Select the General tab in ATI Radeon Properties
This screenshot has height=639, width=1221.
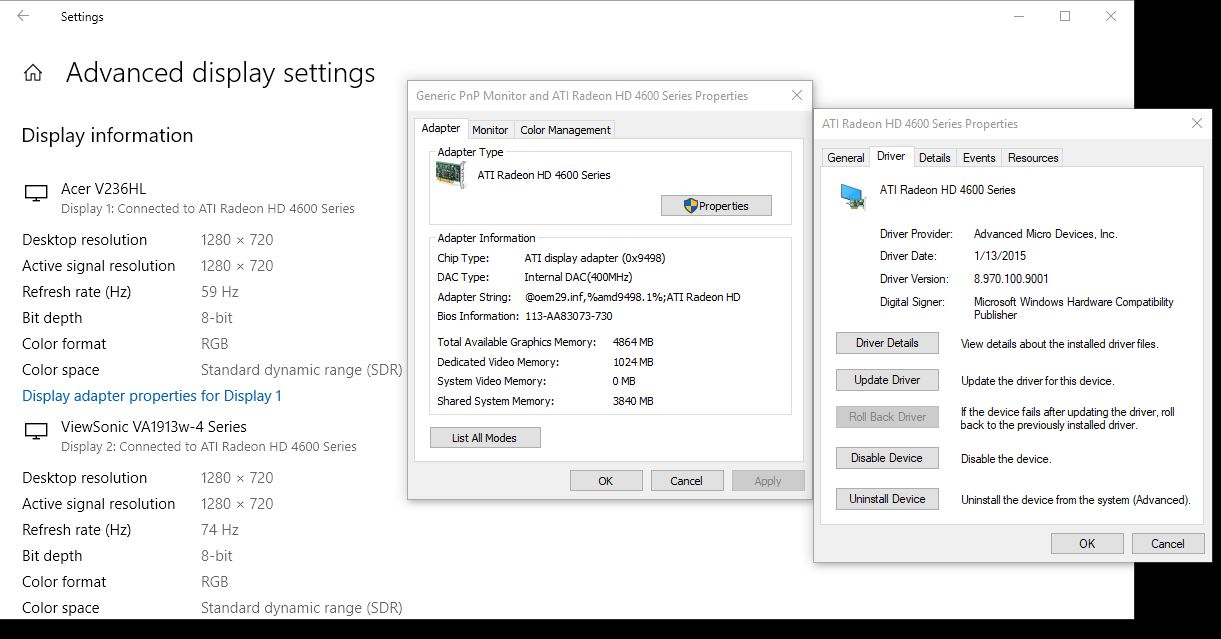tap(846, 158)
